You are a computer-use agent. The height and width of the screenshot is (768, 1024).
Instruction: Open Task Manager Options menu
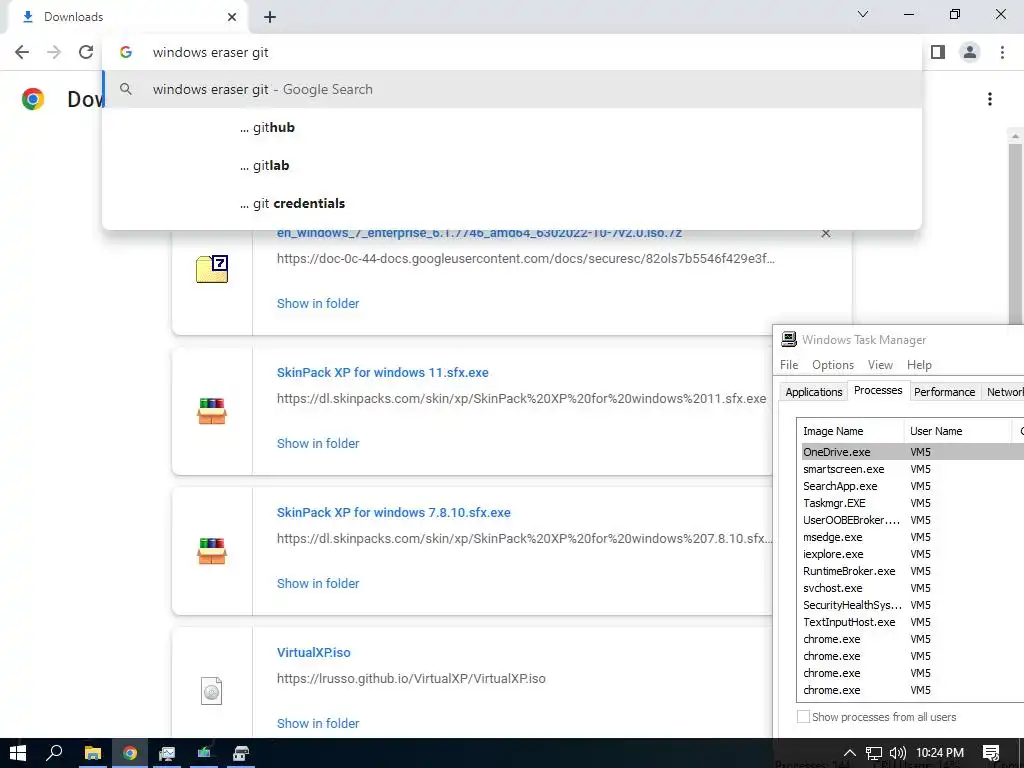[833, 365]
